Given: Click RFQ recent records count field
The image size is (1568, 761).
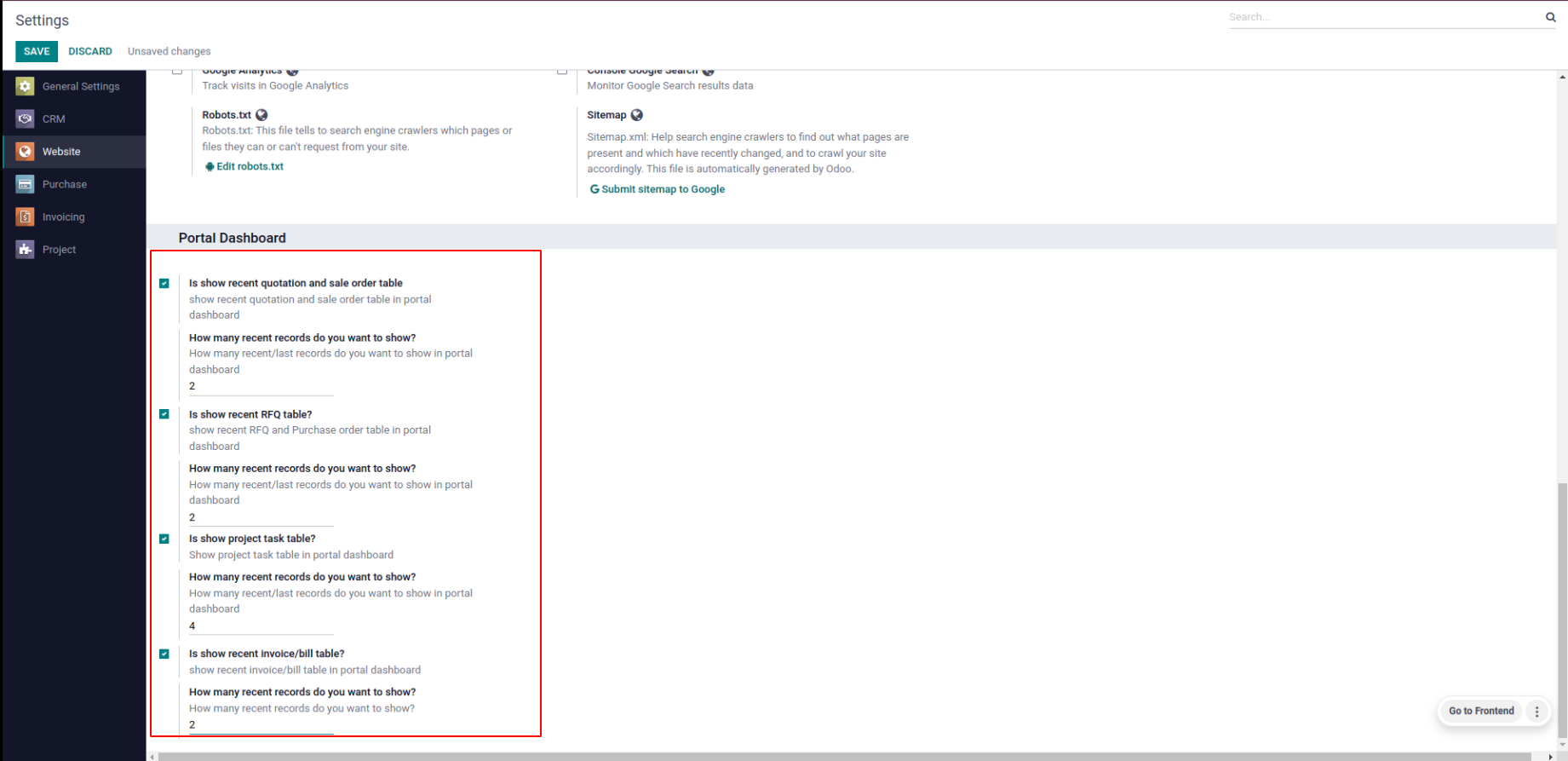Looking at the screenshot, I should pos(261,517).
